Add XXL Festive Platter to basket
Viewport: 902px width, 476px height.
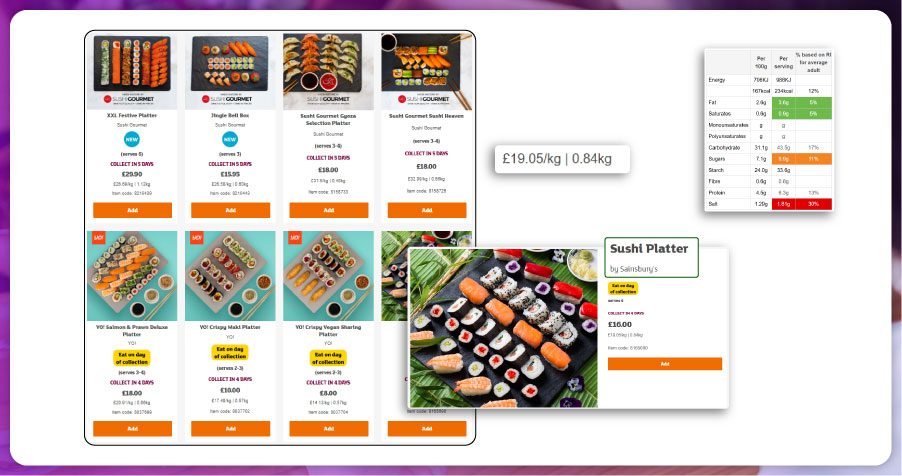[x=132, y=210]
